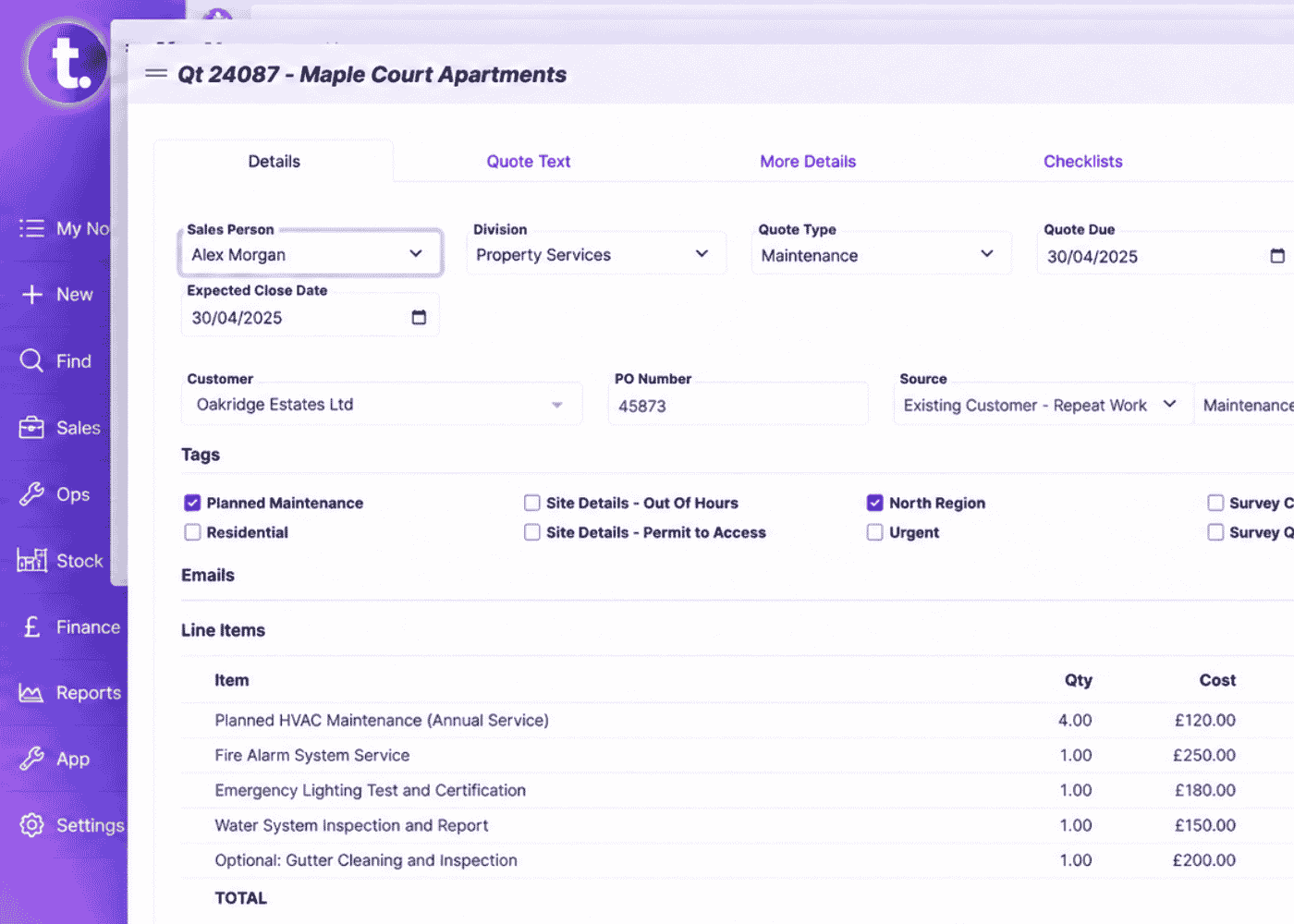
Task: Click the £180.00 cost cell
Action: coord(1205,790)
